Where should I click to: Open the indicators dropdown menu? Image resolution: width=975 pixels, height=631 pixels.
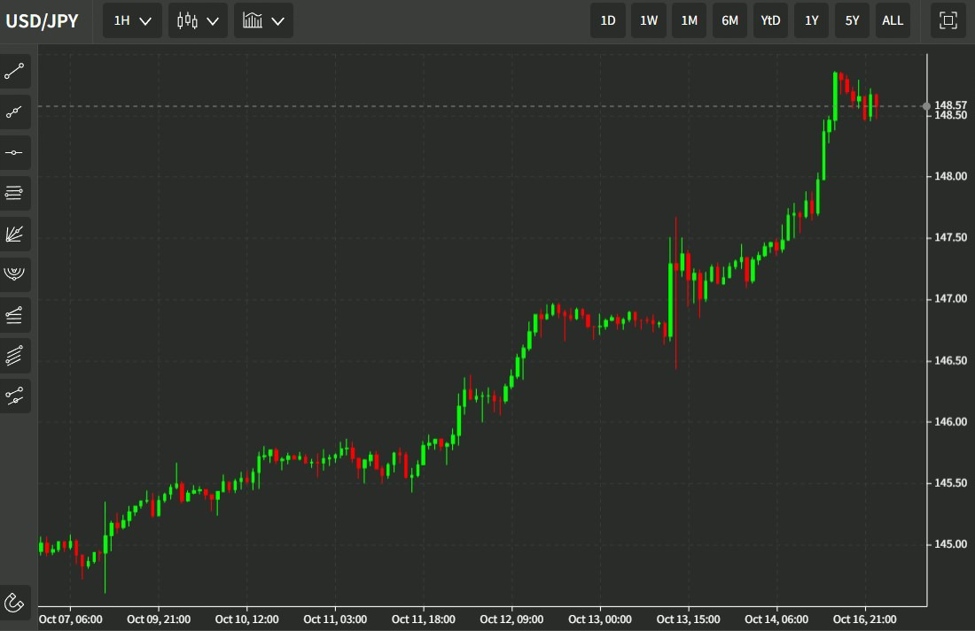point(264,20)
